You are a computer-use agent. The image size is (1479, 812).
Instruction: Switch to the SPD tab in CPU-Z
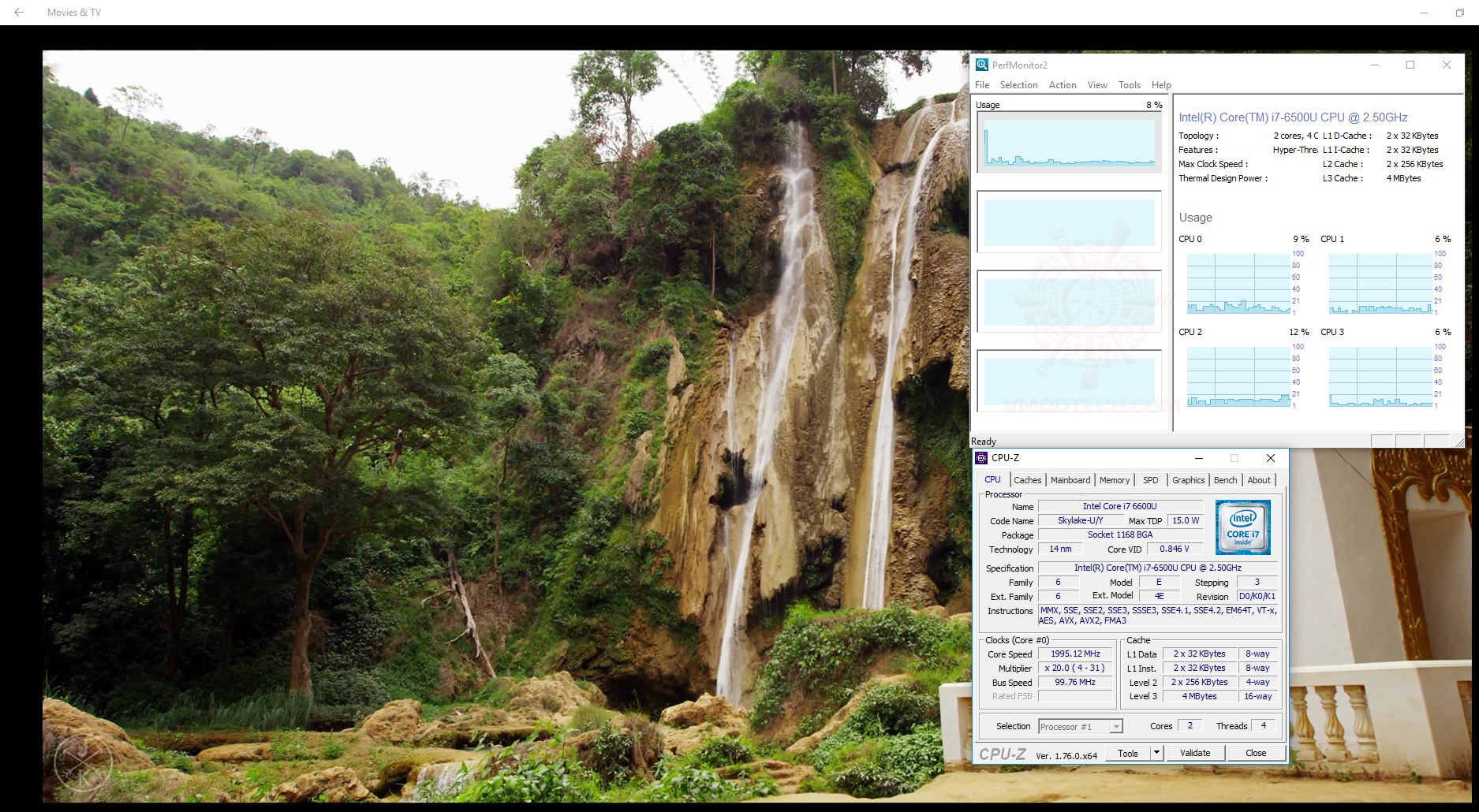click(1151, 480)
